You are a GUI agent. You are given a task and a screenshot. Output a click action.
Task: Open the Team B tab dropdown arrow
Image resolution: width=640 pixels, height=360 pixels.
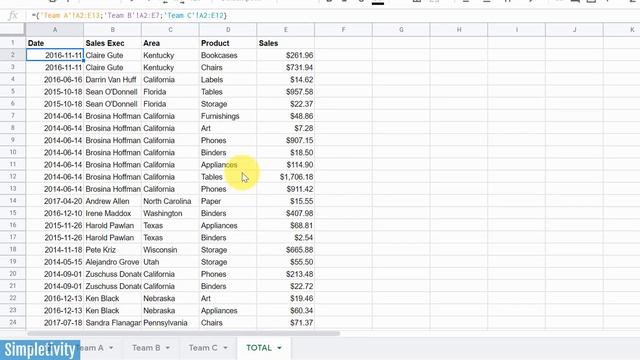[x=167, y=348]
